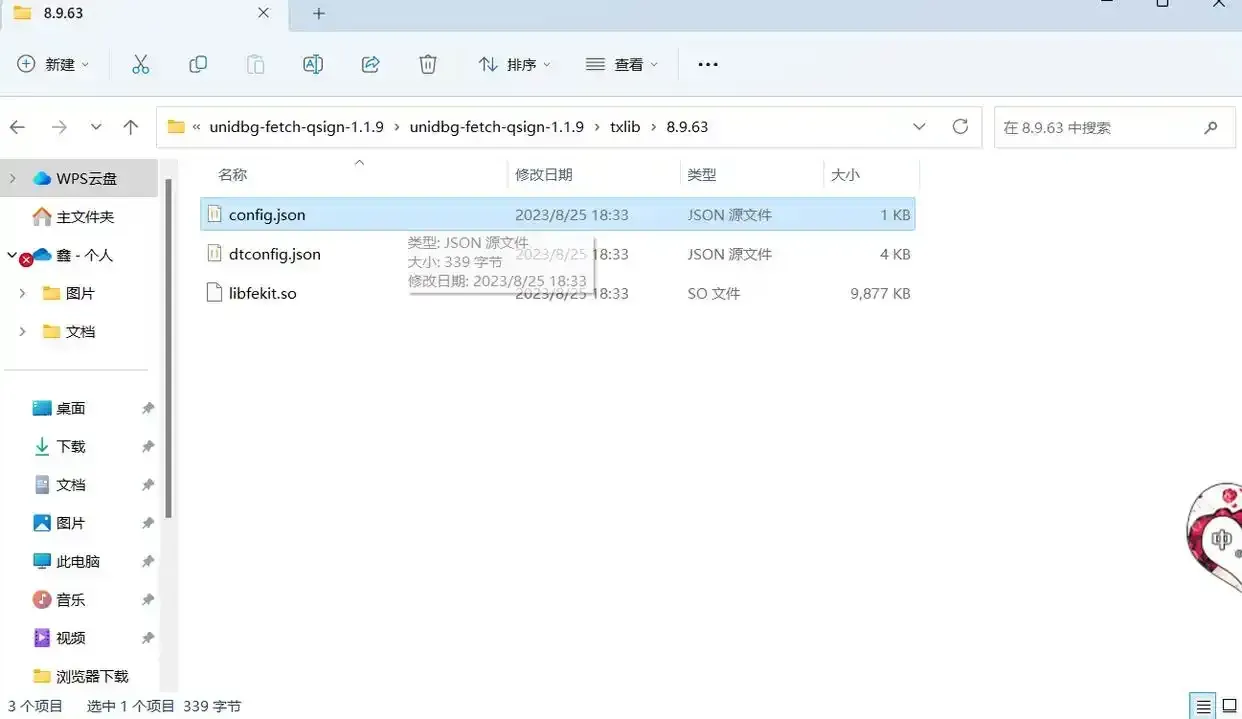Switch to large thumbnails view icon
The height and width of the screenshot is (719, 1242).
(1230, 705)
